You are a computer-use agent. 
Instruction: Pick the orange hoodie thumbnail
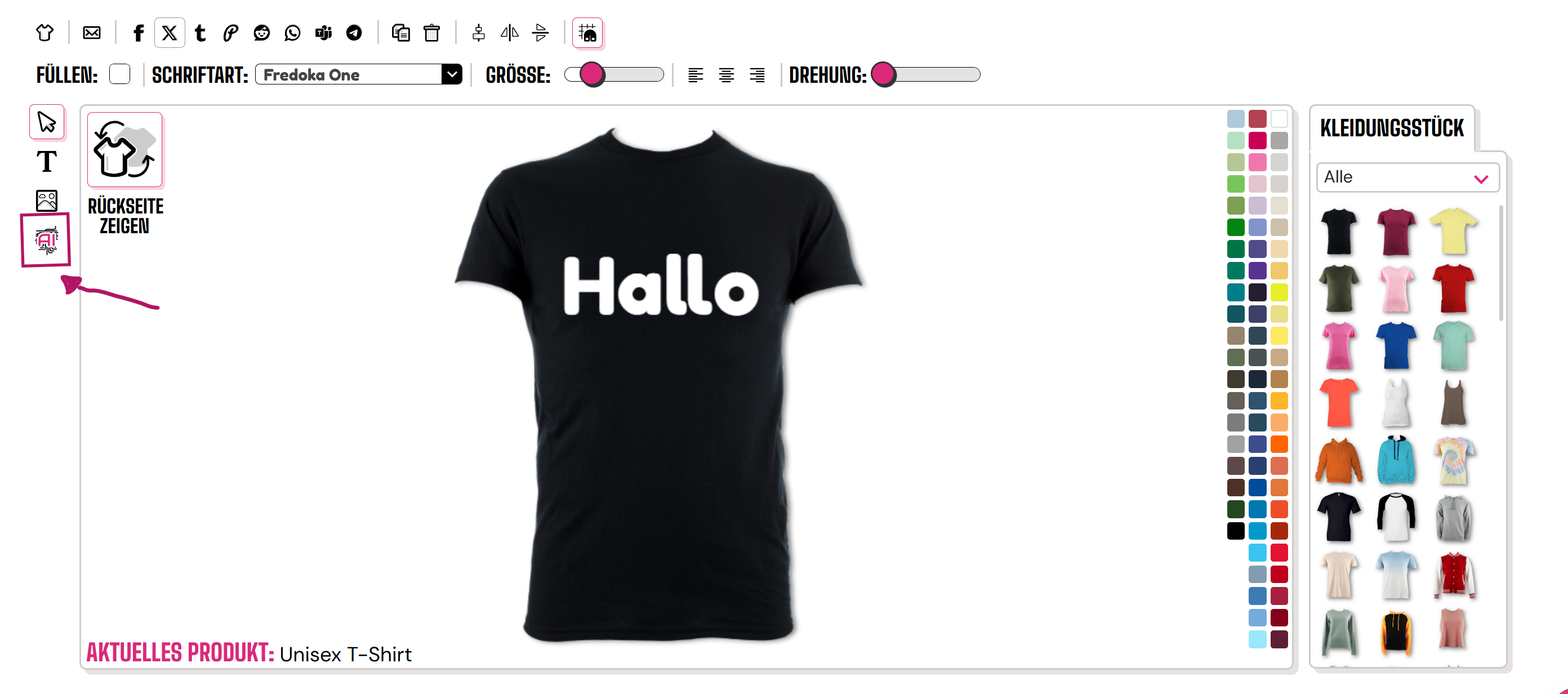tap(1339, 461)
